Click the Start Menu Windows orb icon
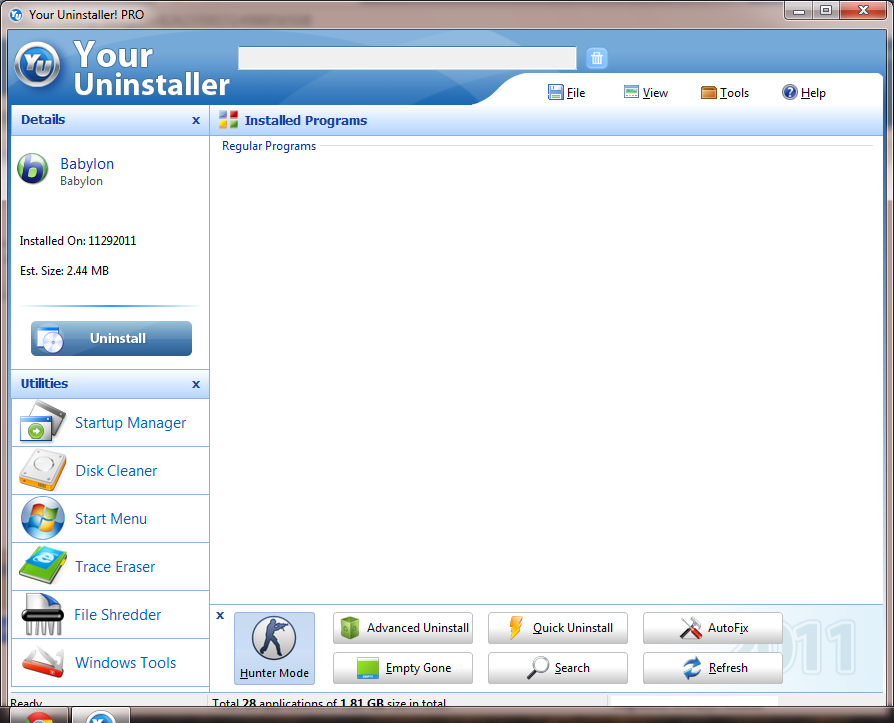 click(43, 518)
